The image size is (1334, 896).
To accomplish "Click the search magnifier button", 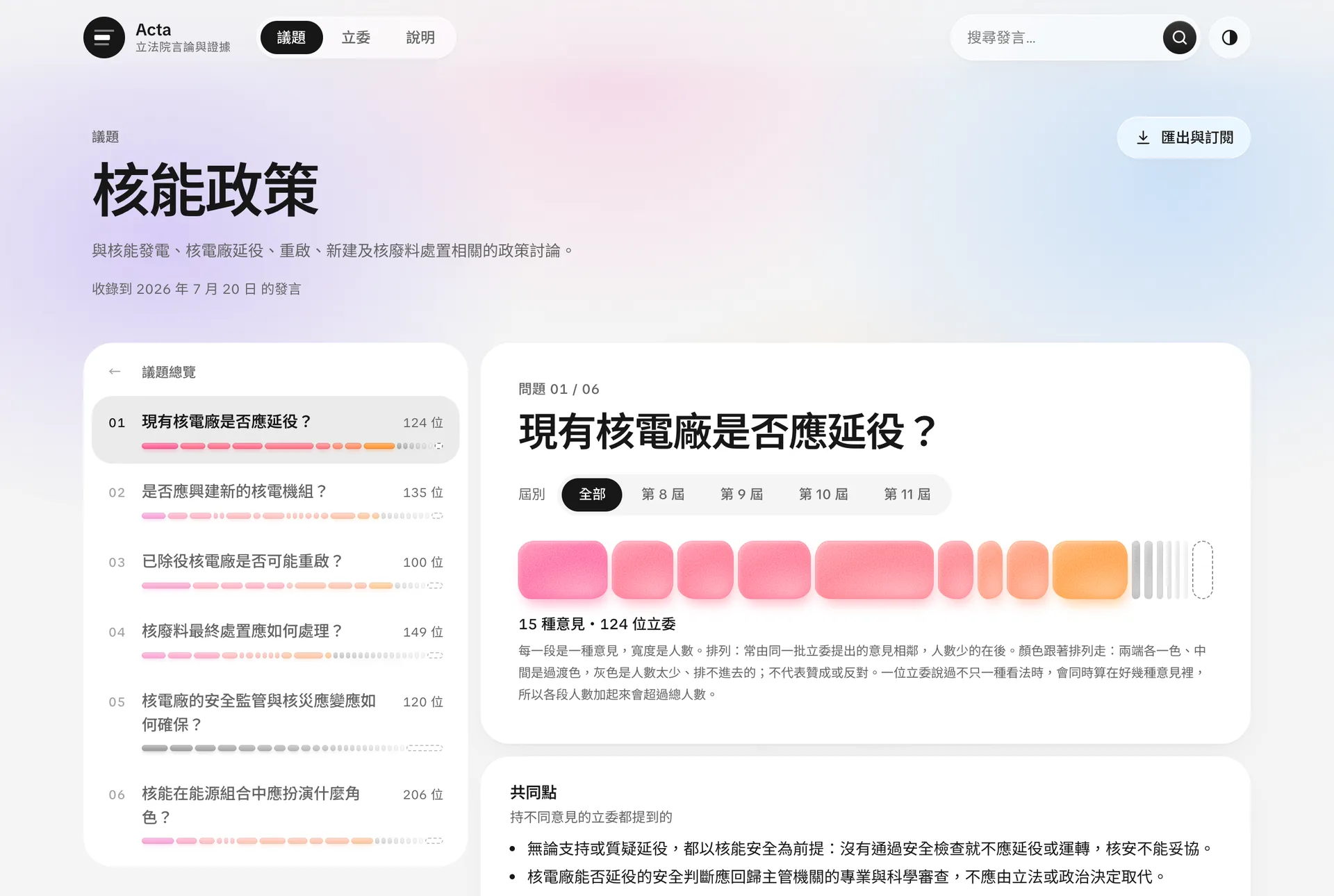I will pos(1180,38).
